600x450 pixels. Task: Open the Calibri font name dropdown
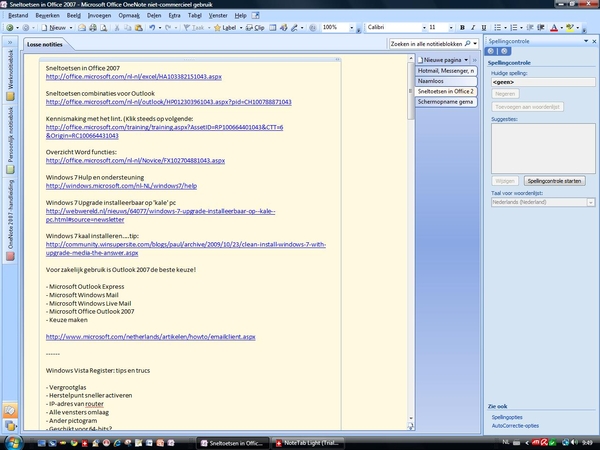[x=424, y=28]
